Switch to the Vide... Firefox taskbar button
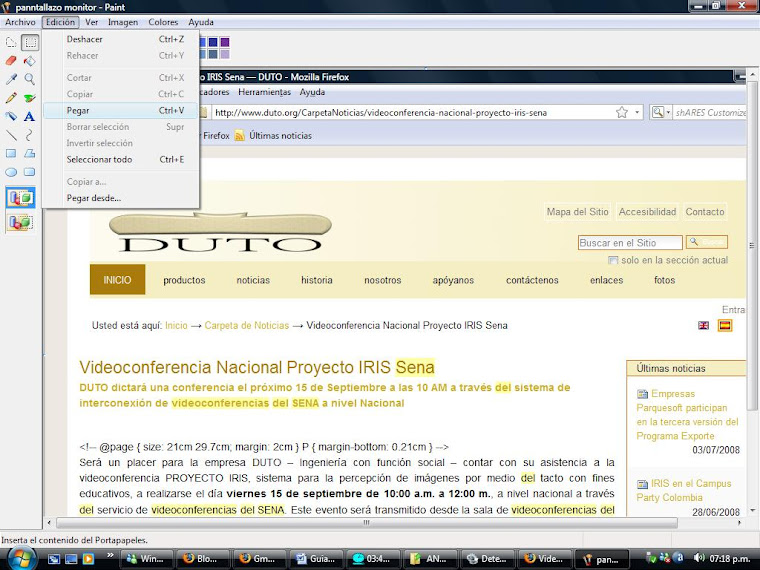The width and height of the screenshot is (760, 570). (x=544, y=559)
